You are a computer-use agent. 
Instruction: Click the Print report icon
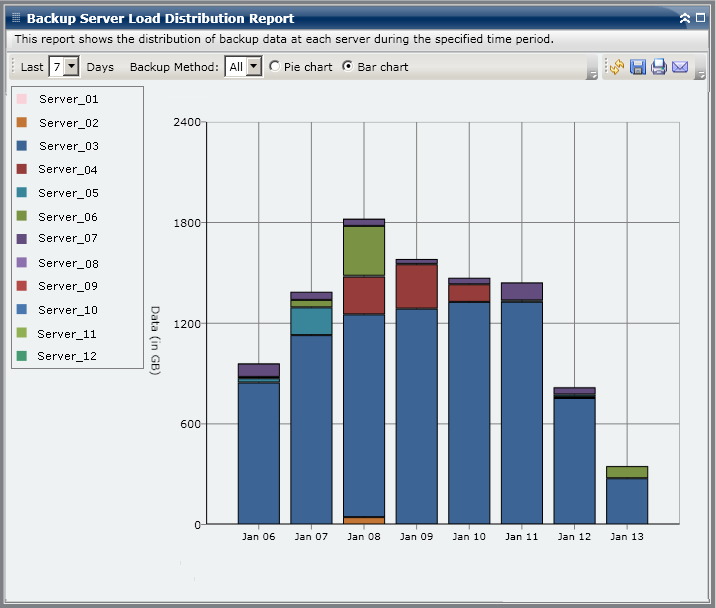[x=658, y=67]
